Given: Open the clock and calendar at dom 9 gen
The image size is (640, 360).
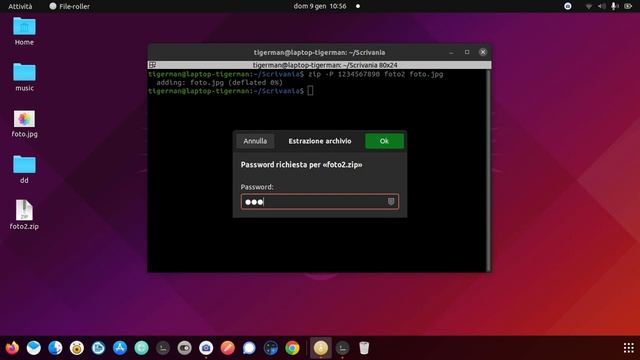Looking at the screenshot, I should click(x=320, y=6).
